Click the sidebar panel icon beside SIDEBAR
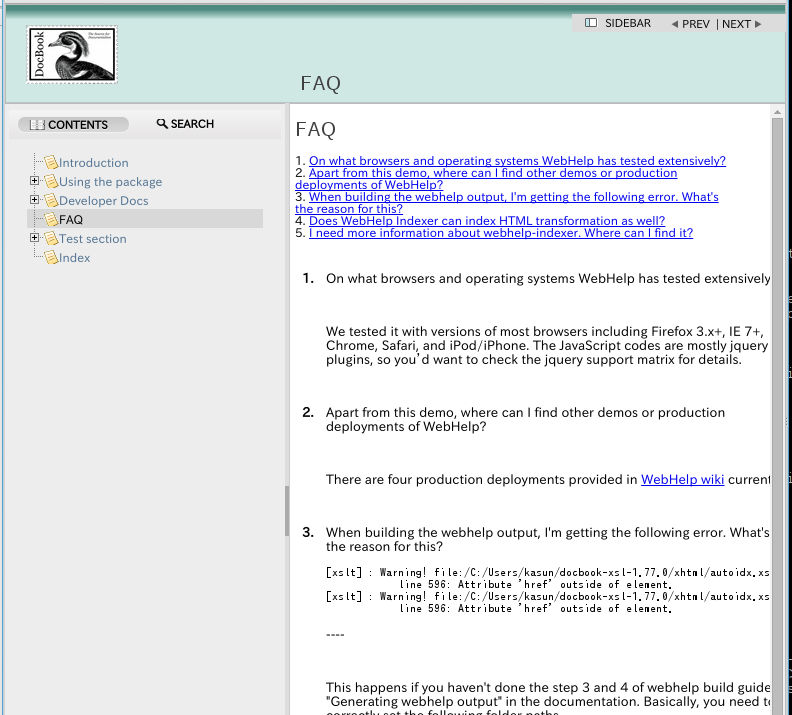Viewport: 792px width, 715px height. point(590,23)
